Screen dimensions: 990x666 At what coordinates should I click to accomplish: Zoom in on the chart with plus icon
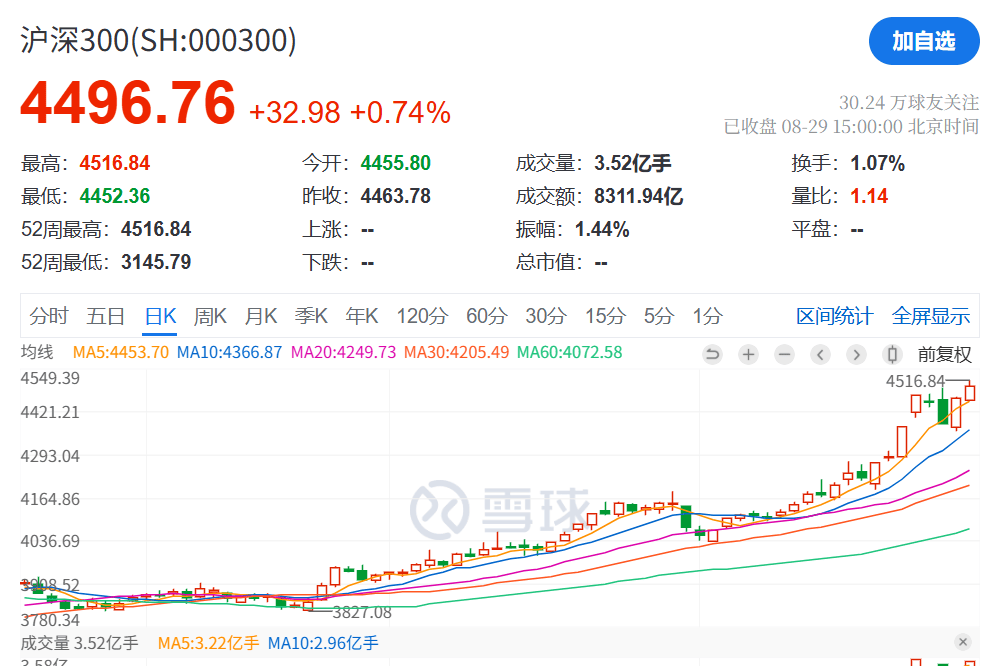(x=748, y=354)
